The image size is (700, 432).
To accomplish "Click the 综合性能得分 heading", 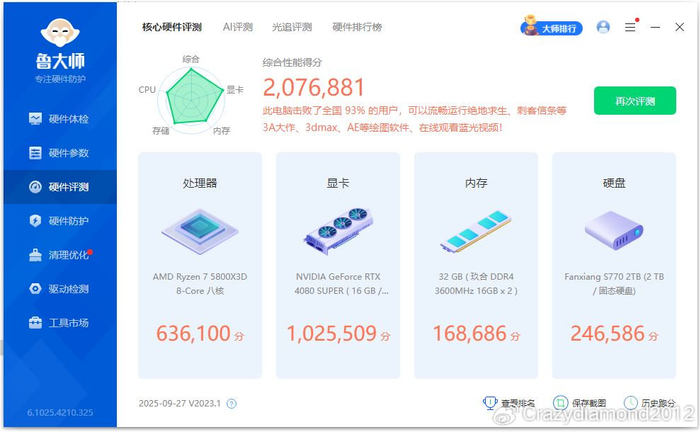I will (x=292, y=62).
